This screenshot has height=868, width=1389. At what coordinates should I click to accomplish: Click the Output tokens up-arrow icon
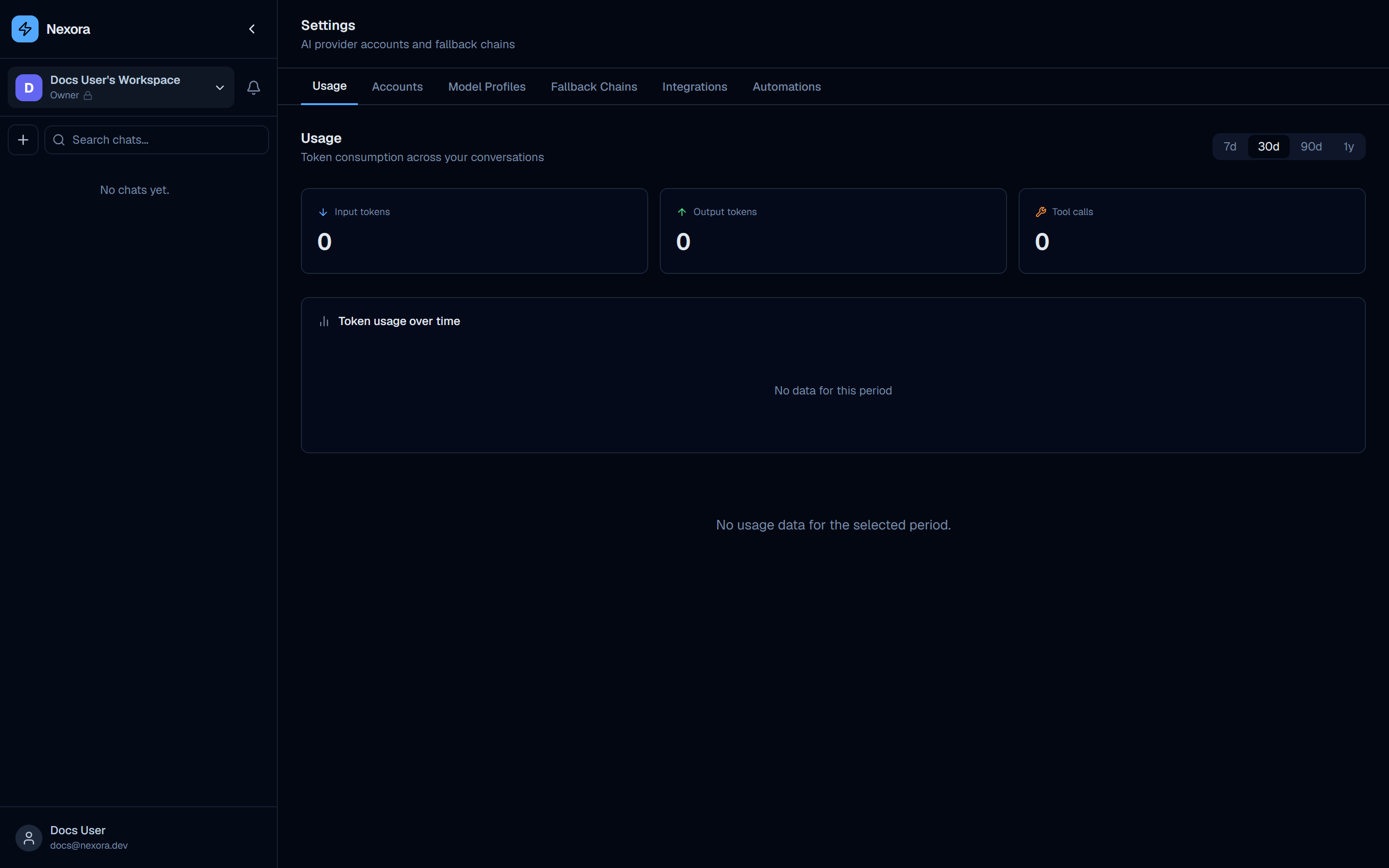click(x=682, y=212)
